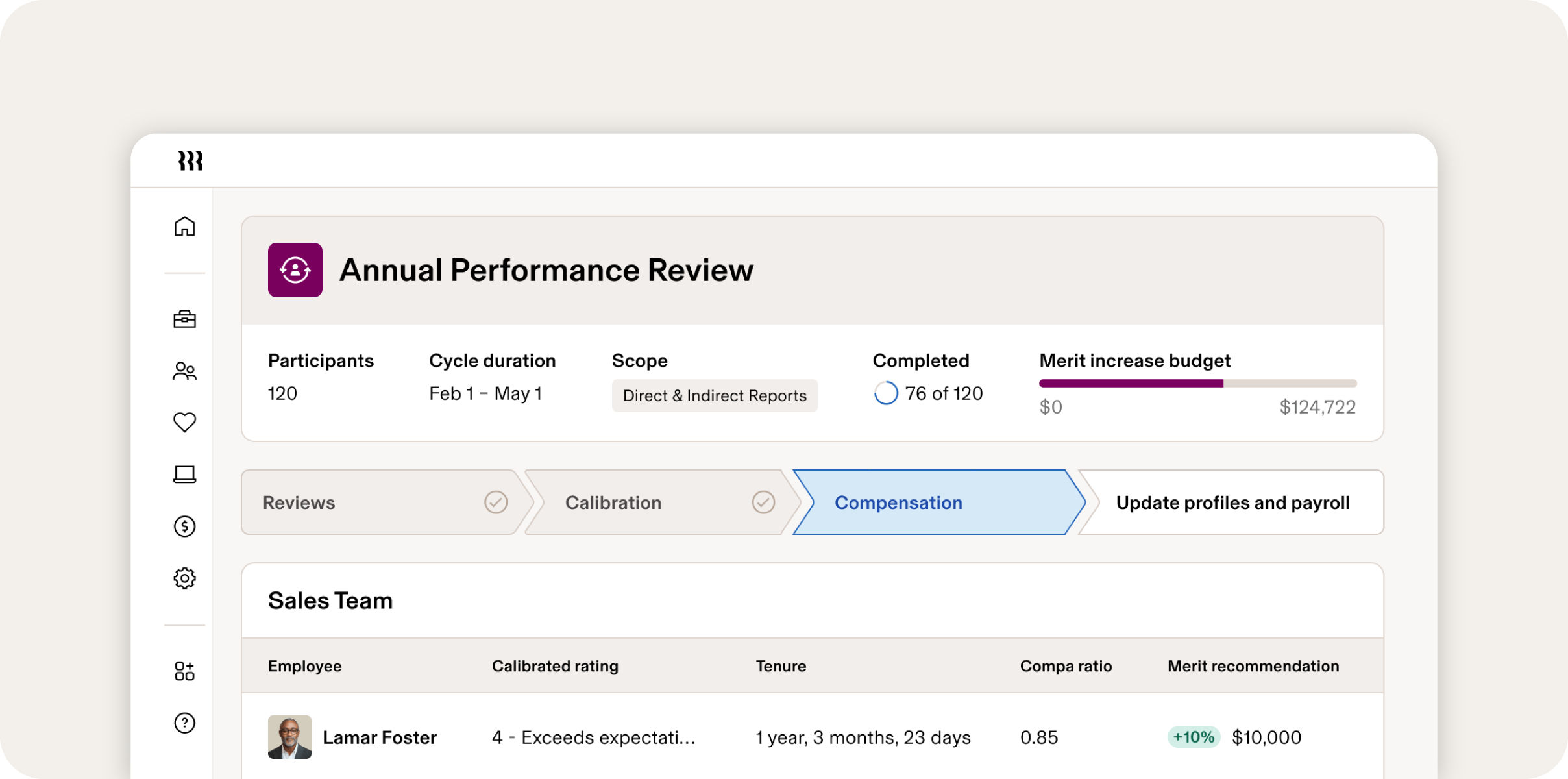The height and width of the screenshot is (779, 1568).
Task: Select the Calibration step
Action: click(x=662, y=502)
